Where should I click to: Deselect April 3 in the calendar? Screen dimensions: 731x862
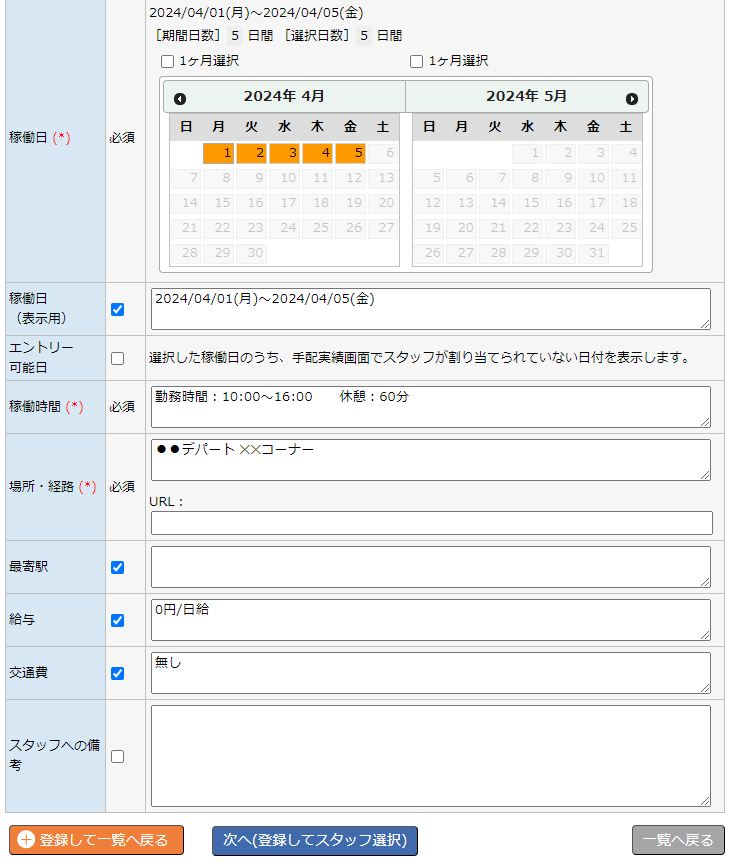[284, 153]
